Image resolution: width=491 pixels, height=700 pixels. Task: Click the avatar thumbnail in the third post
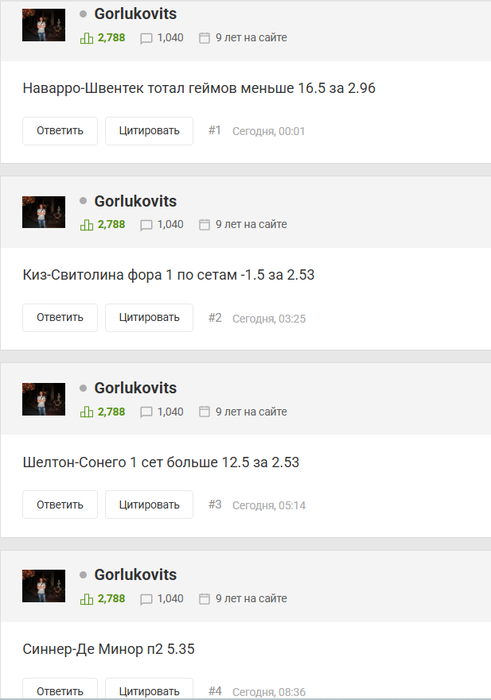point(44,399)
